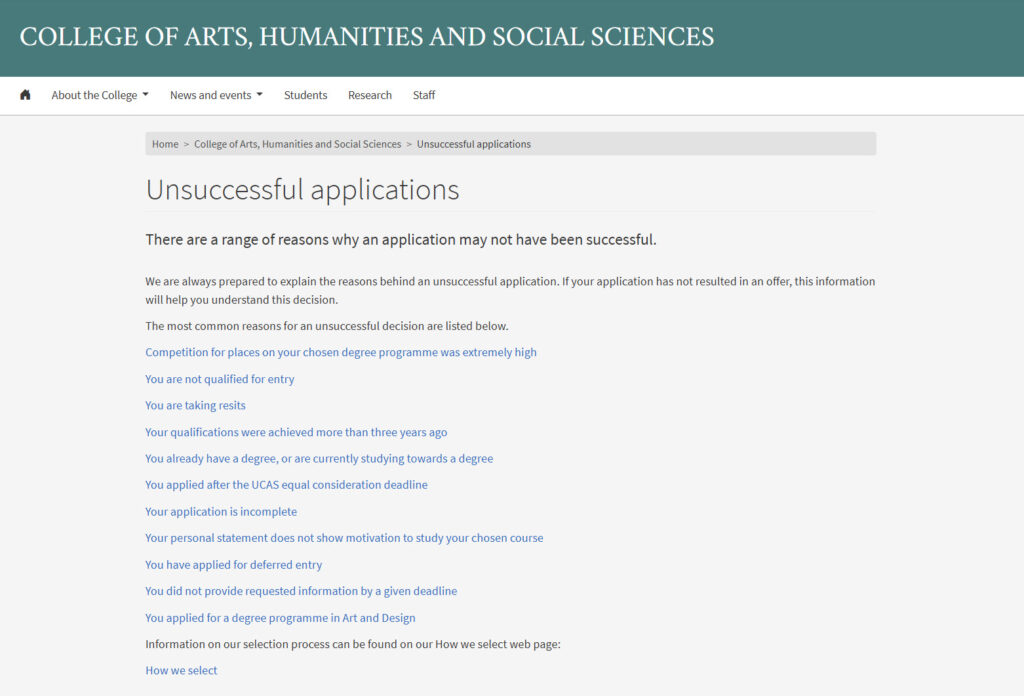Screen dimensions: 1024x696
Task: Select the Research menu item
Action: (369, 94)
